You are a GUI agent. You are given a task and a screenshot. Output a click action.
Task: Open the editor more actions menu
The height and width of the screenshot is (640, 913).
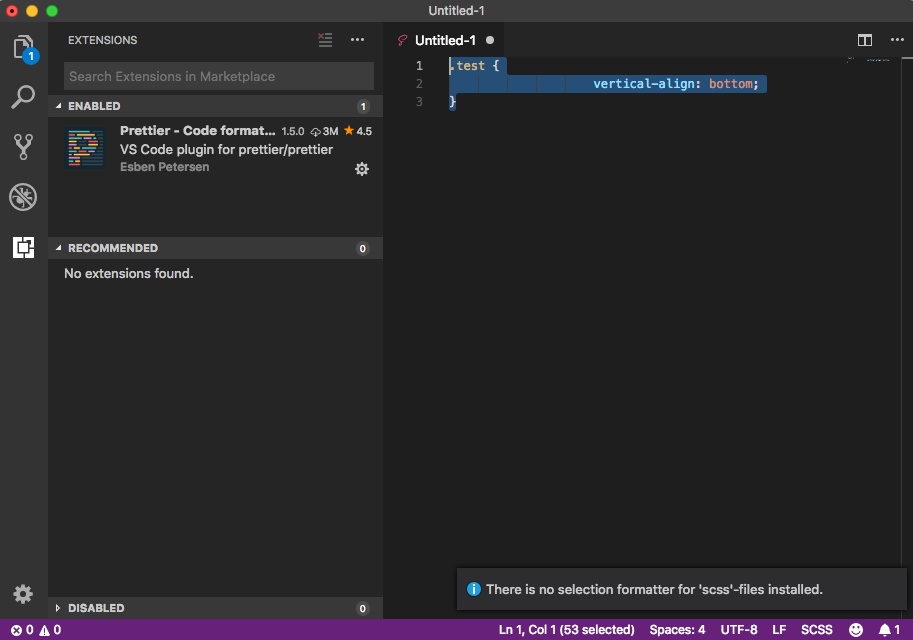(x=896, y=40)
